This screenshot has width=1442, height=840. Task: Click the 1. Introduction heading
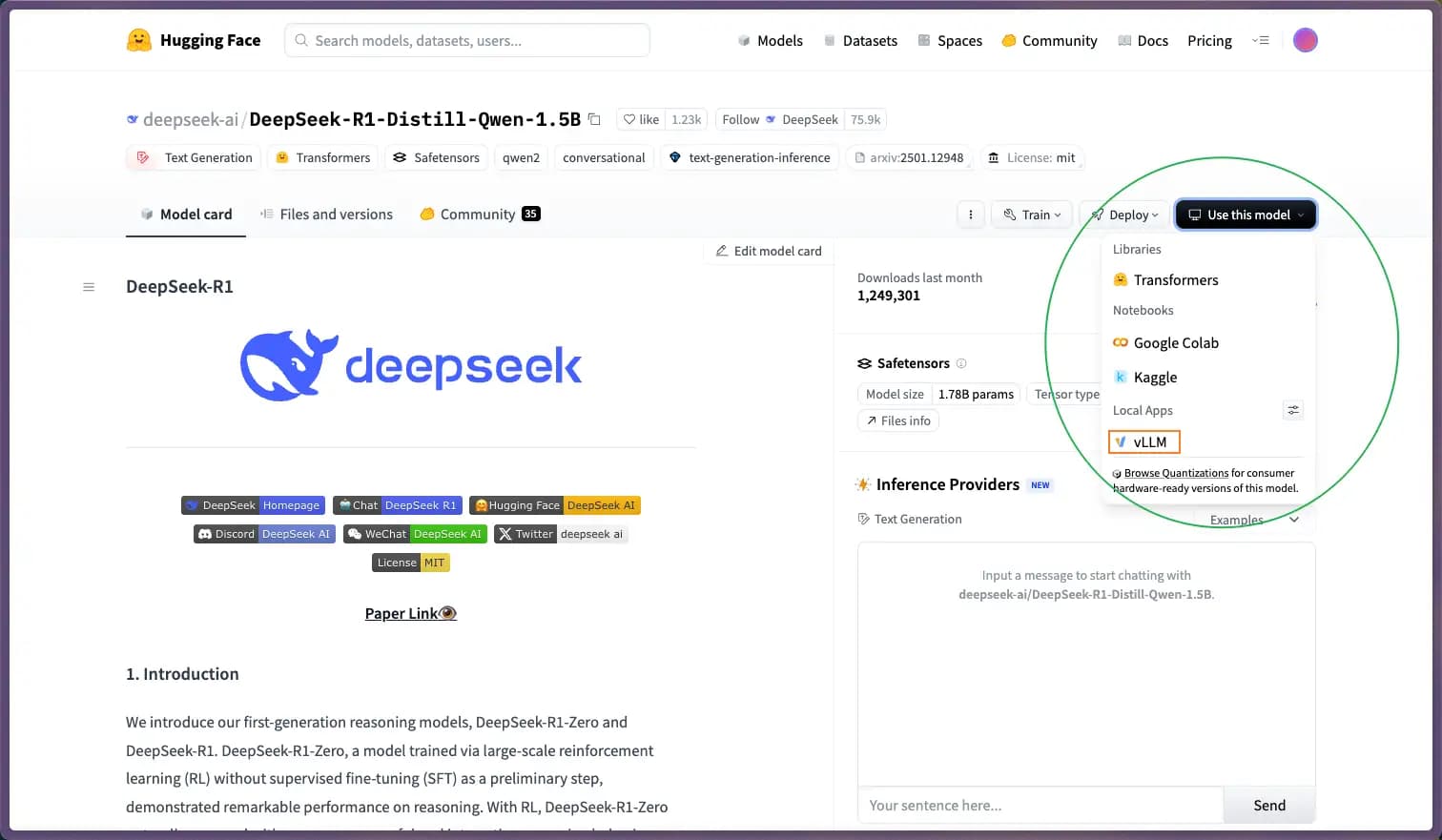pyautogui.click(x=182, y=674)
